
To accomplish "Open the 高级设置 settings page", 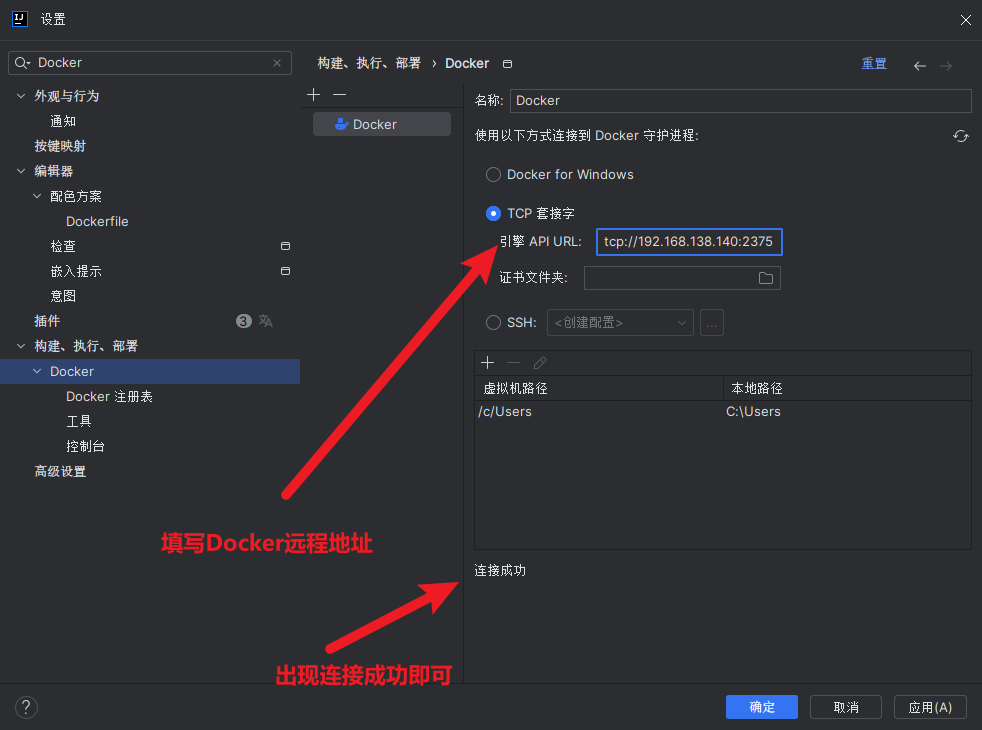I will pyautogui.click(x=60, y=471).
